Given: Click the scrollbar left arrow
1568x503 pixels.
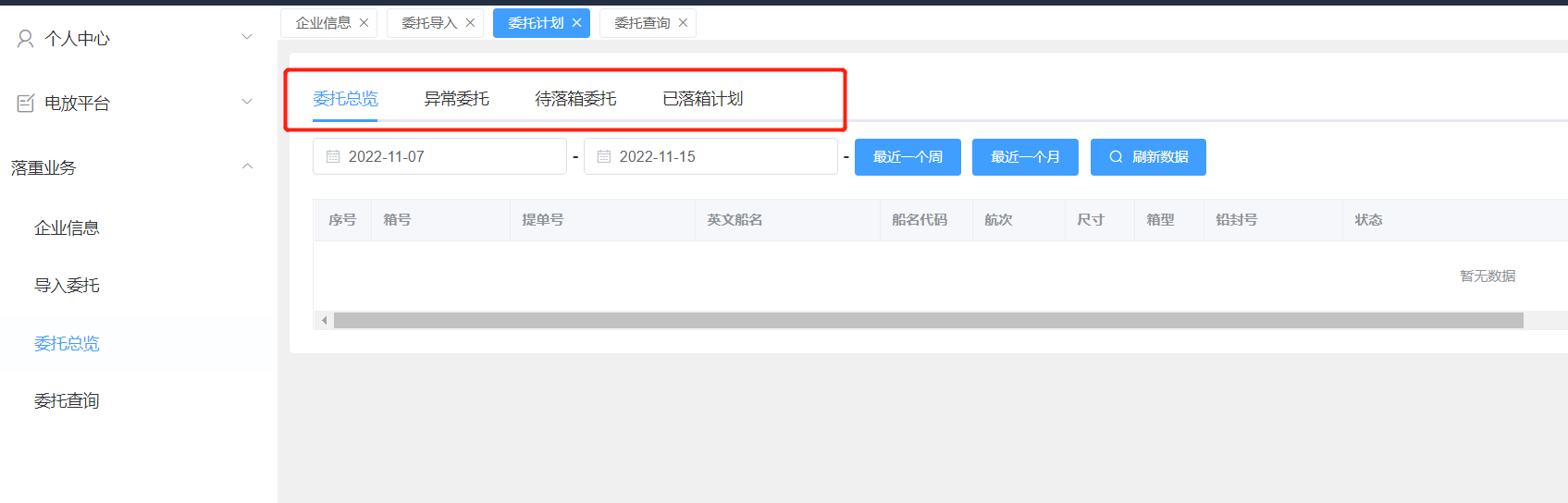Looking at the screenshot, I should (324, 321).
